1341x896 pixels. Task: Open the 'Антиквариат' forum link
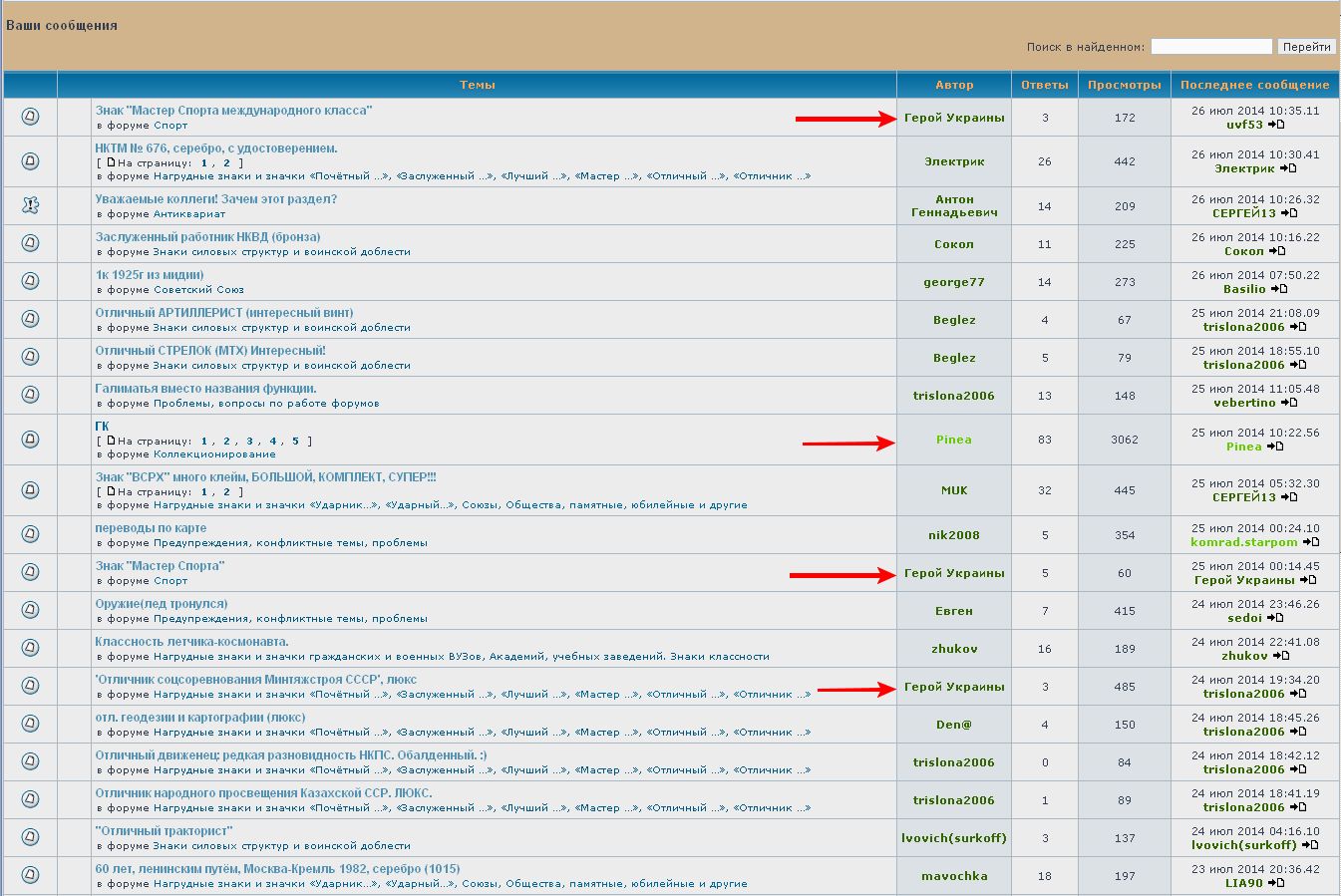(189, 213)
